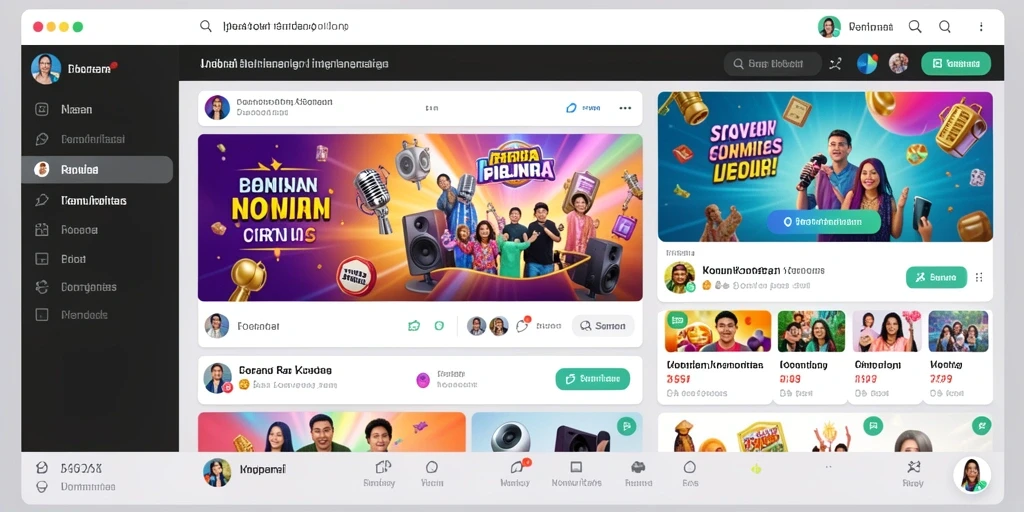Screen dimensions: 1024x512
Task: Focus the search field in the dark header
Action: coord(773,64)
